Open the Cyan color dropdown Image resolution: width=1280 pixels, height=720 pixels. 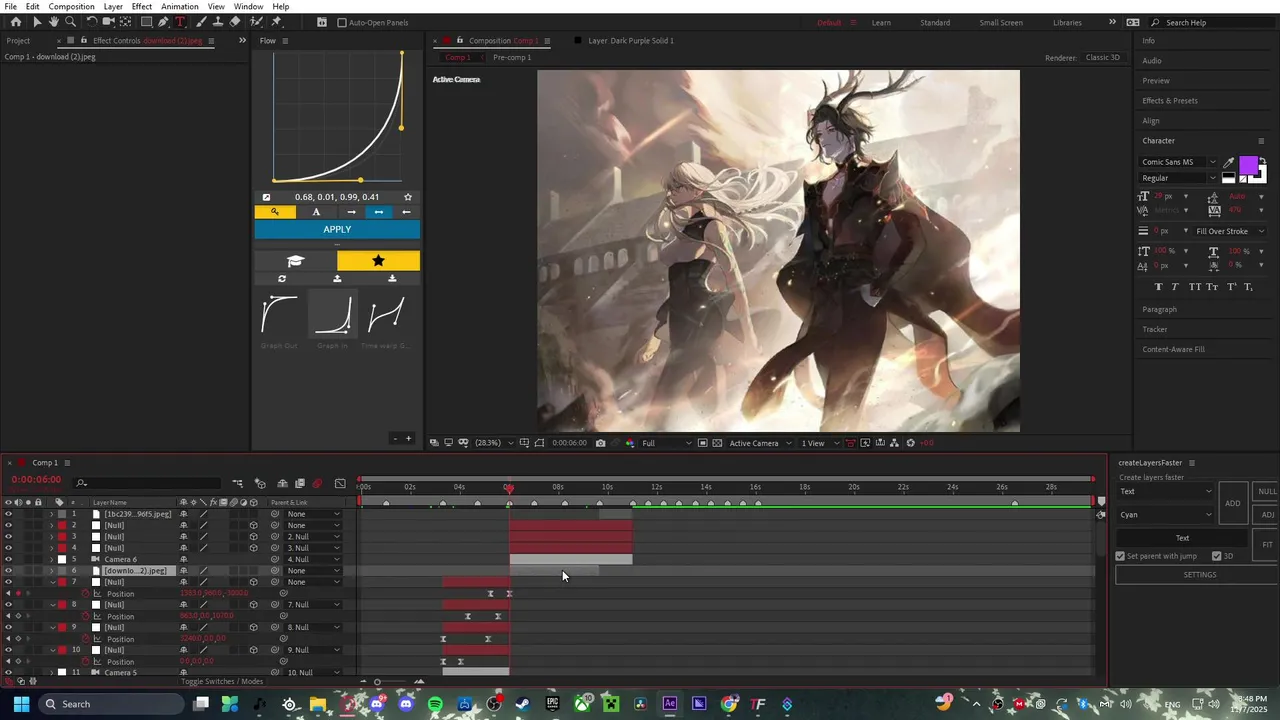1165,515
